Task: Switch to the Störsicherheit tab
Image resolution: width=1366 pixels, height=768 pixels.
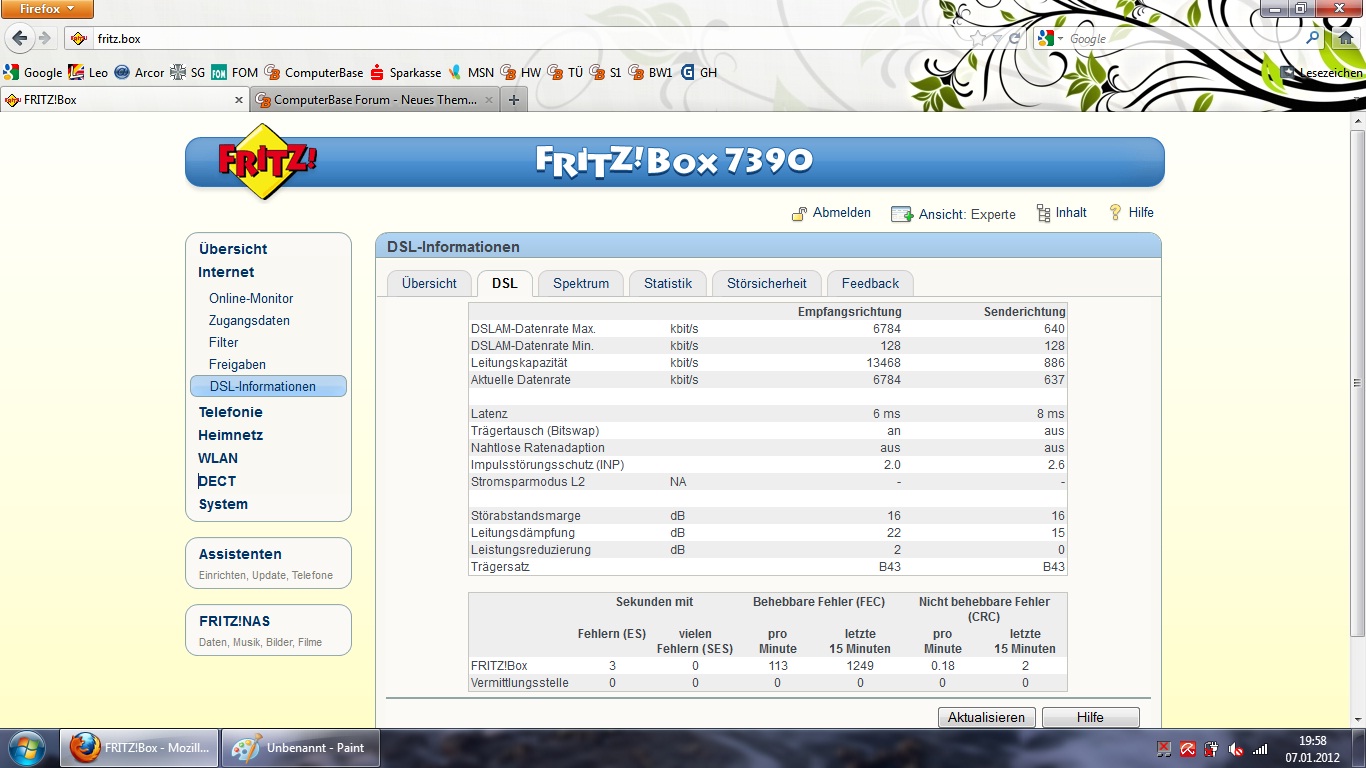Action: [767, 283]
